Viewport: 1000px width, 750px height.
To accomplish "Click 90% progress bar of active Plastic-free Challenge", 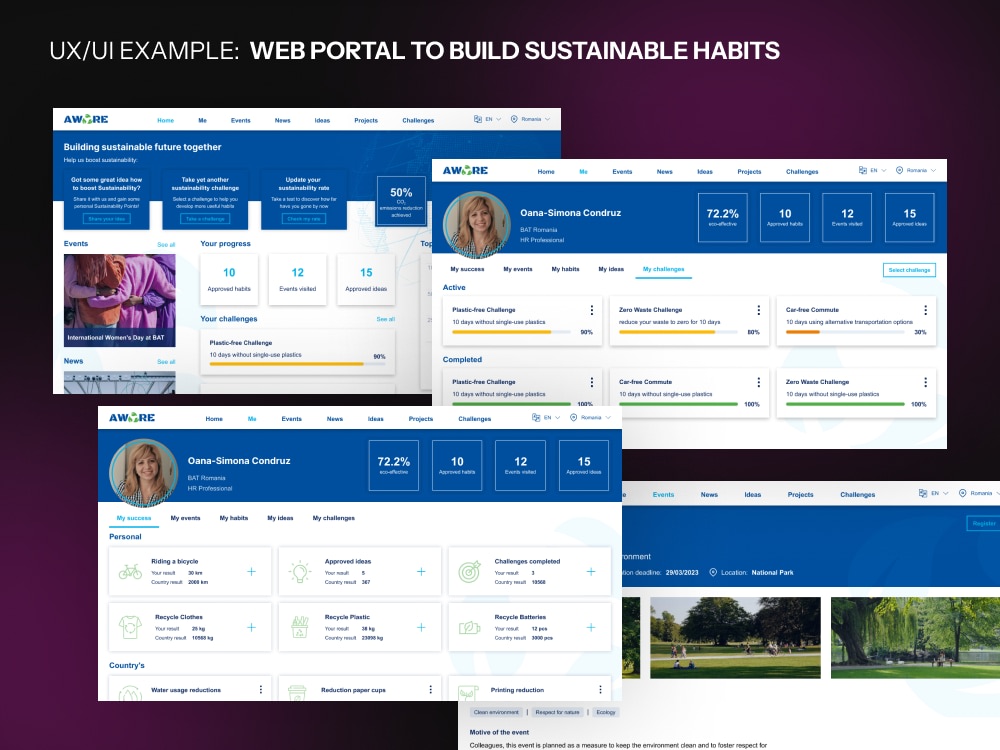I will pyautogui.click(x=511, y=332).
